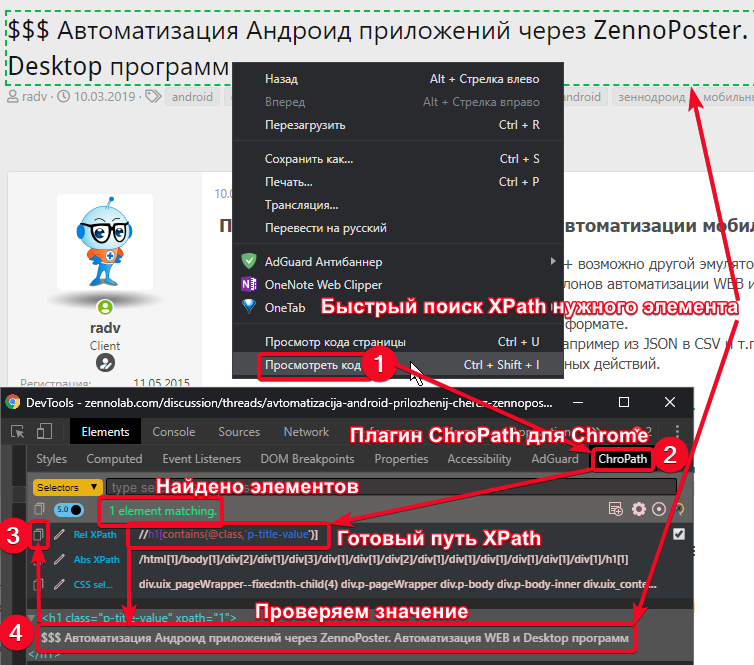Select Печать... from the context menu
The image size is (754, 665).
click(x=398, y=182)
